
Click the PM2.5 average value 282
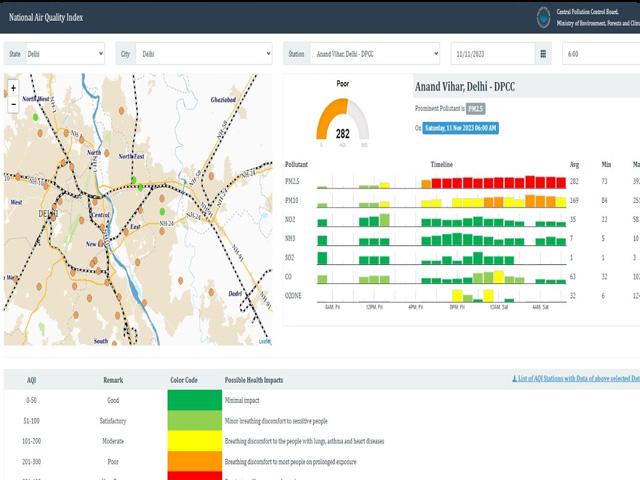pos(574,181)
